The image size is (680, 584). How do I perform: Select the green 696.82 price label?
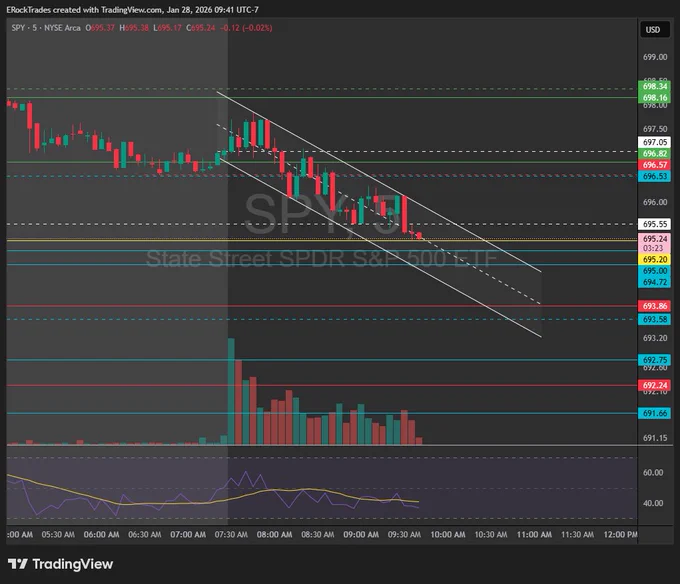[x=654, y=153]
